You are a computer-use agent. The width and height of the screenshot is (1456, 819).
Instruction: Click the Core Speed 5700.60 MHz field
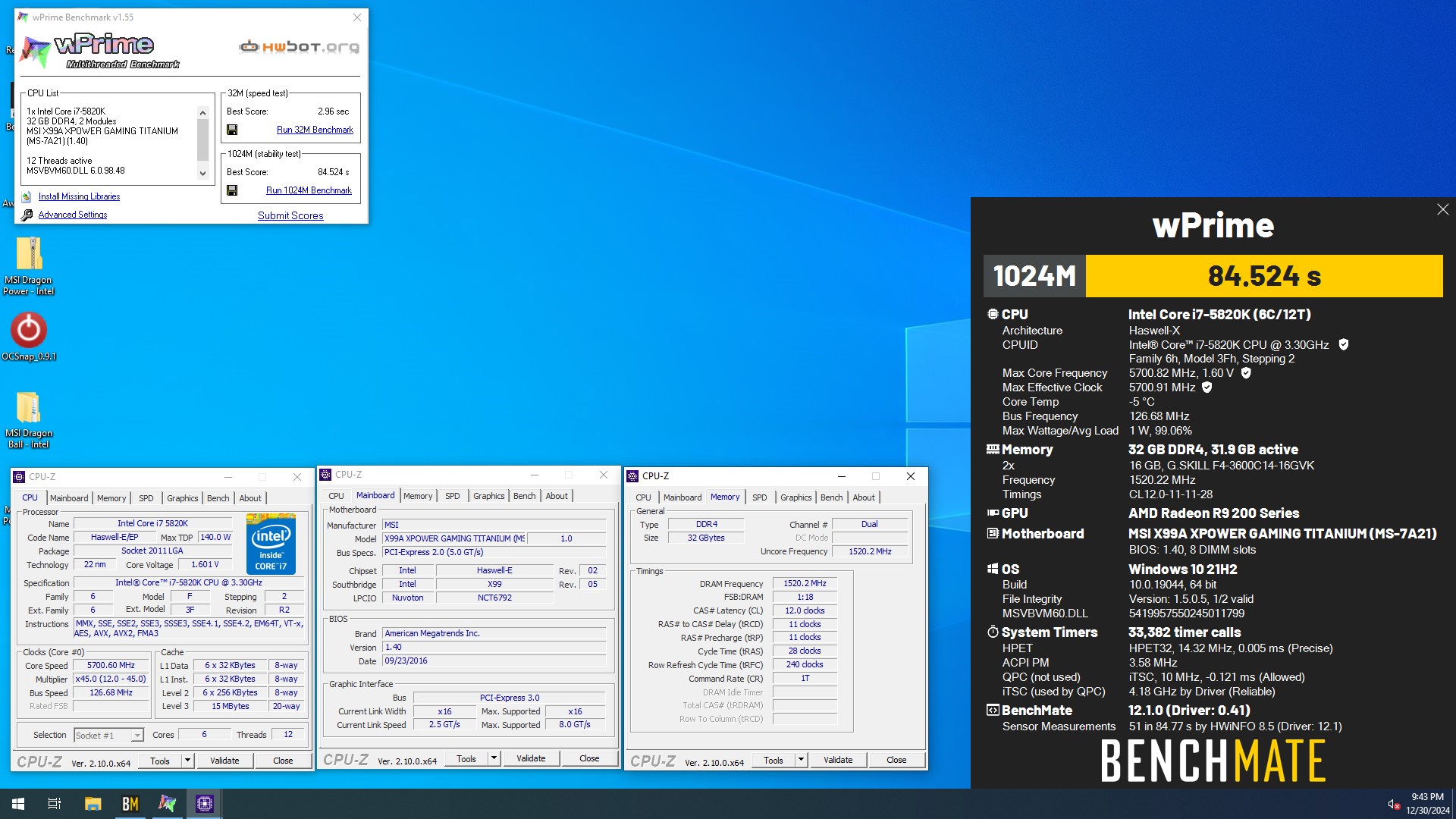(111, 665)
